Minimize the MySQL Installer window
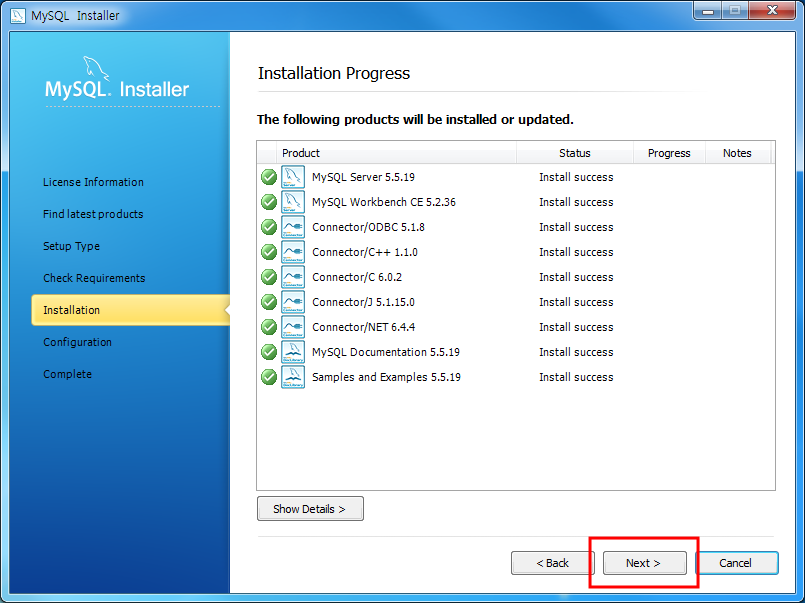The width and height of the screenshot is (805, 603). 708,10
